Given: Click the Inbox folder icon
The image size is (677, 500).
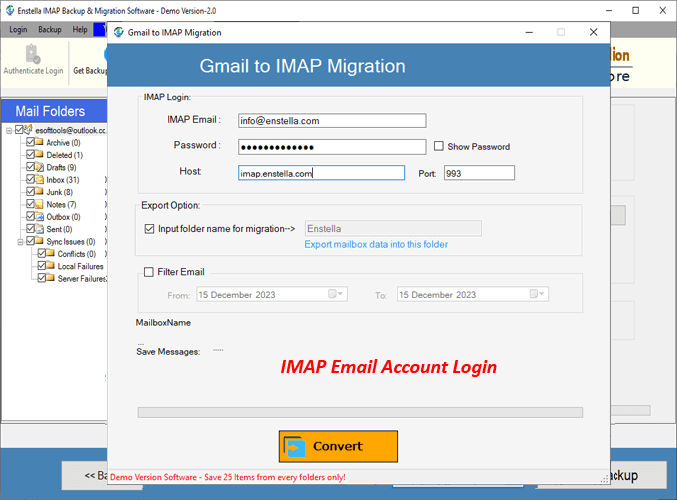Looking at the screenshot, I should (x=39, y=179).
